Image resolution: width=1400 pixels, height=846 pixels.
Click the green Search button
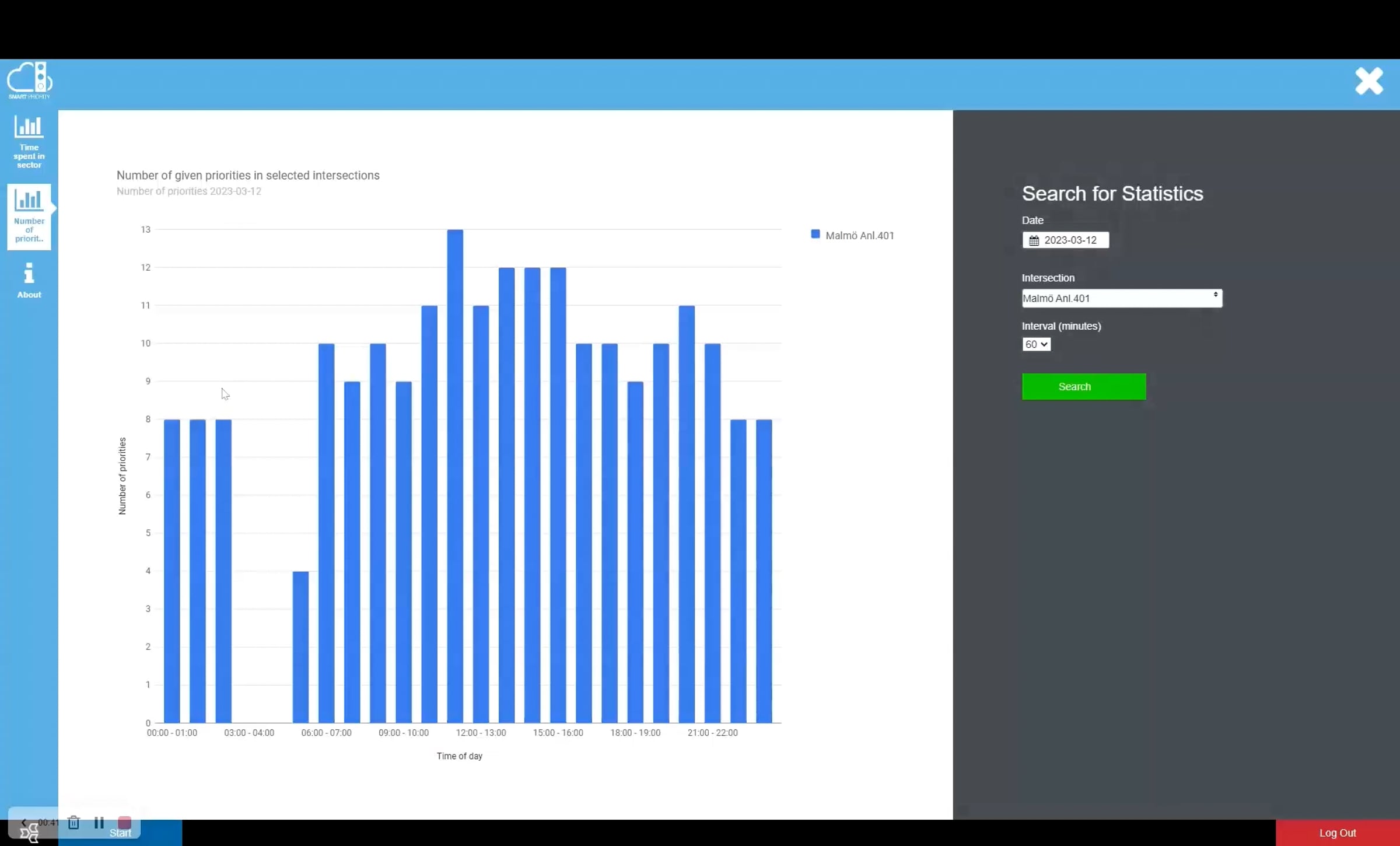click(x=1083, y=386)
